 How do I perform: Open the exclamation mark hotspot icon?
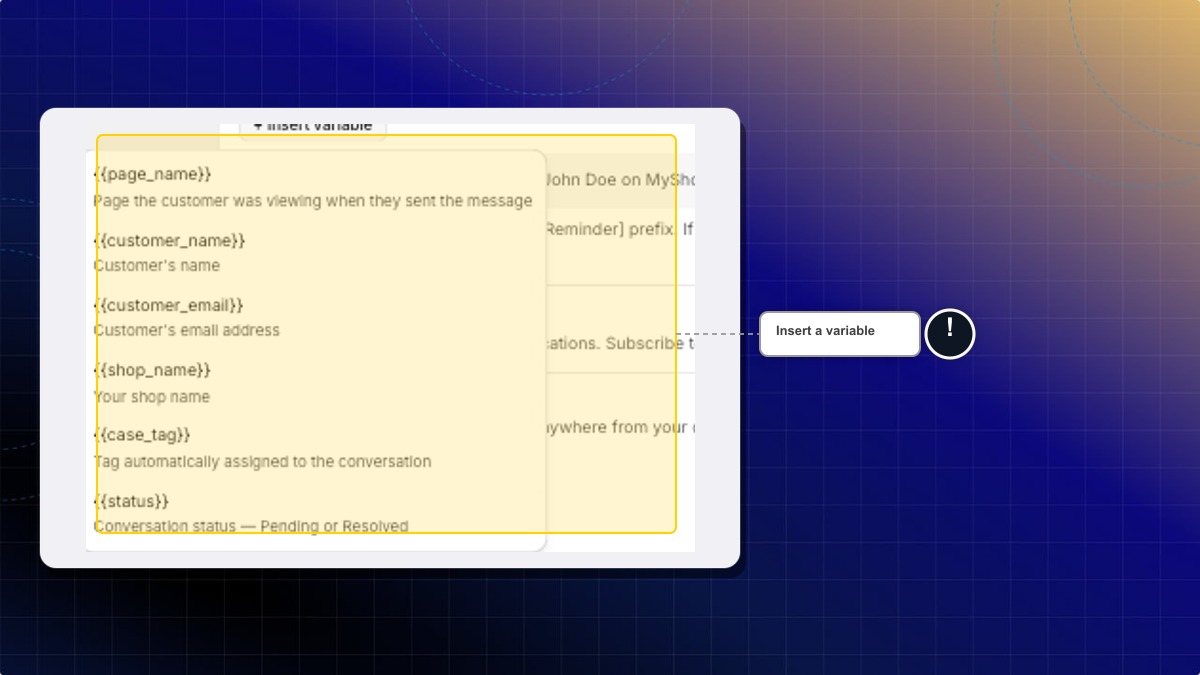[949, 334]
